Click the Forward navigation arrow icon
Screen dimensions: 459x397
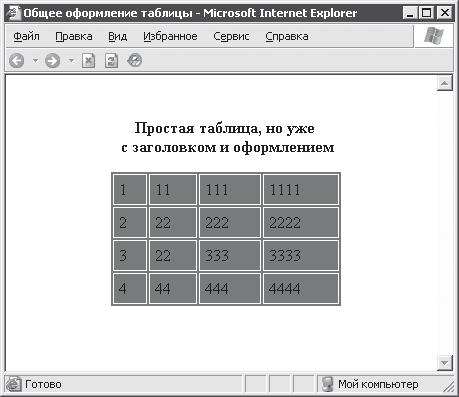[52, 61]
